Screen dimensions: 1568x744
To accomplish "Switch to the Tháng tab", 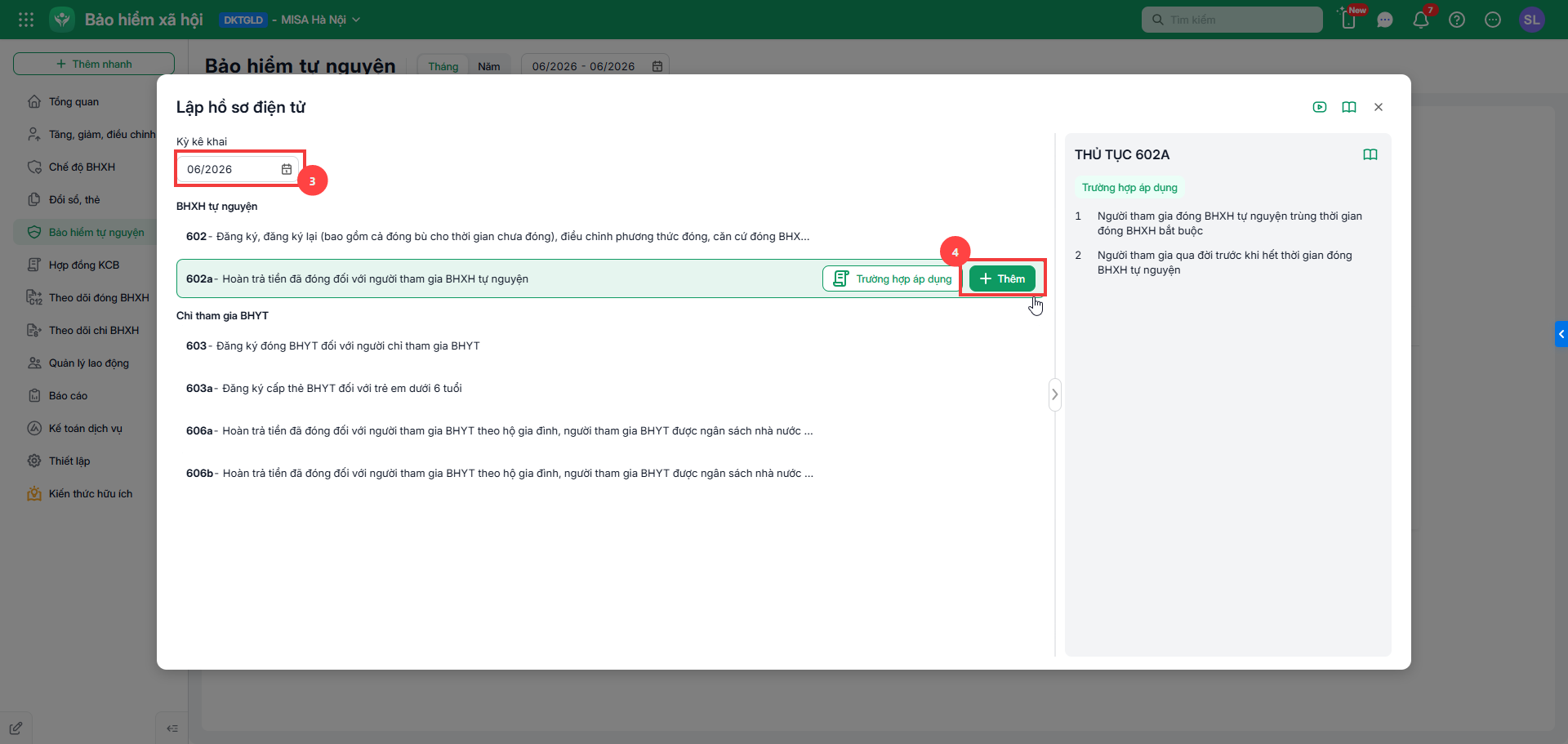I will click(x=443, y=66).
